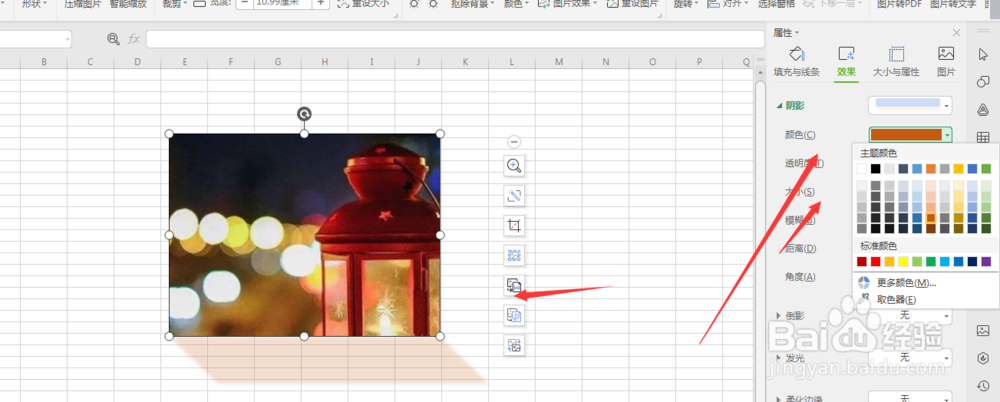Click 智能缩放 button in ribbon
The image size is (1000, 402).
[x=128, y=4]
